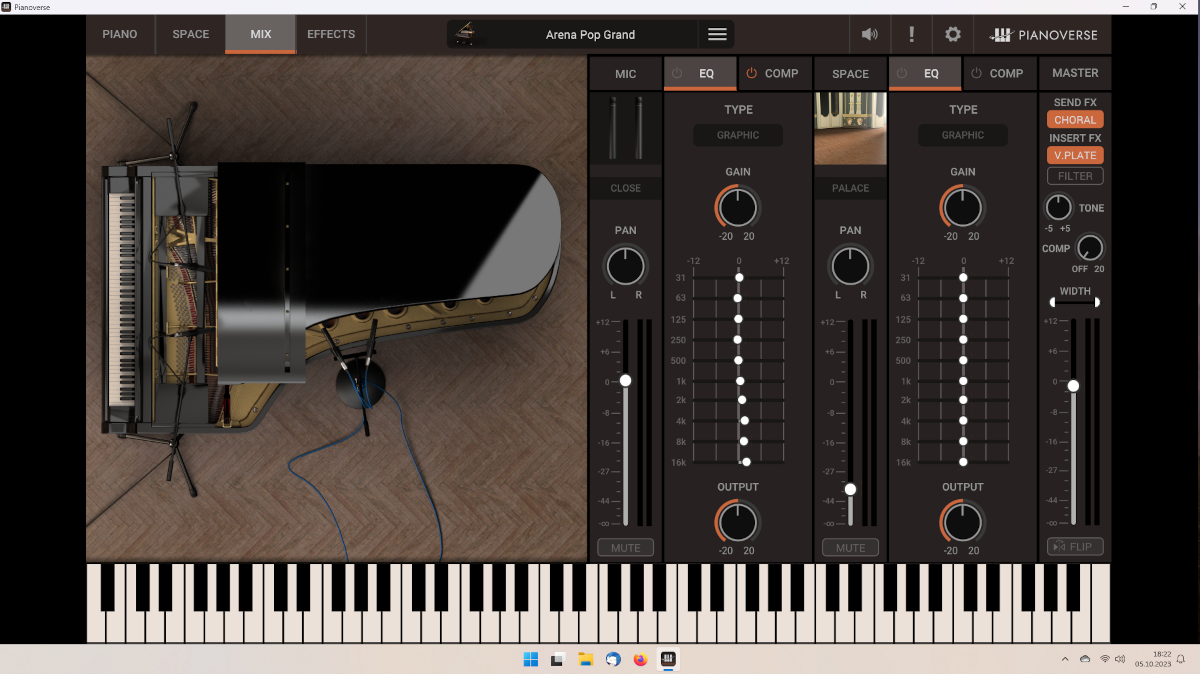
Task: Click the speaker audio icon in header
Action: [x=870, y=34]
